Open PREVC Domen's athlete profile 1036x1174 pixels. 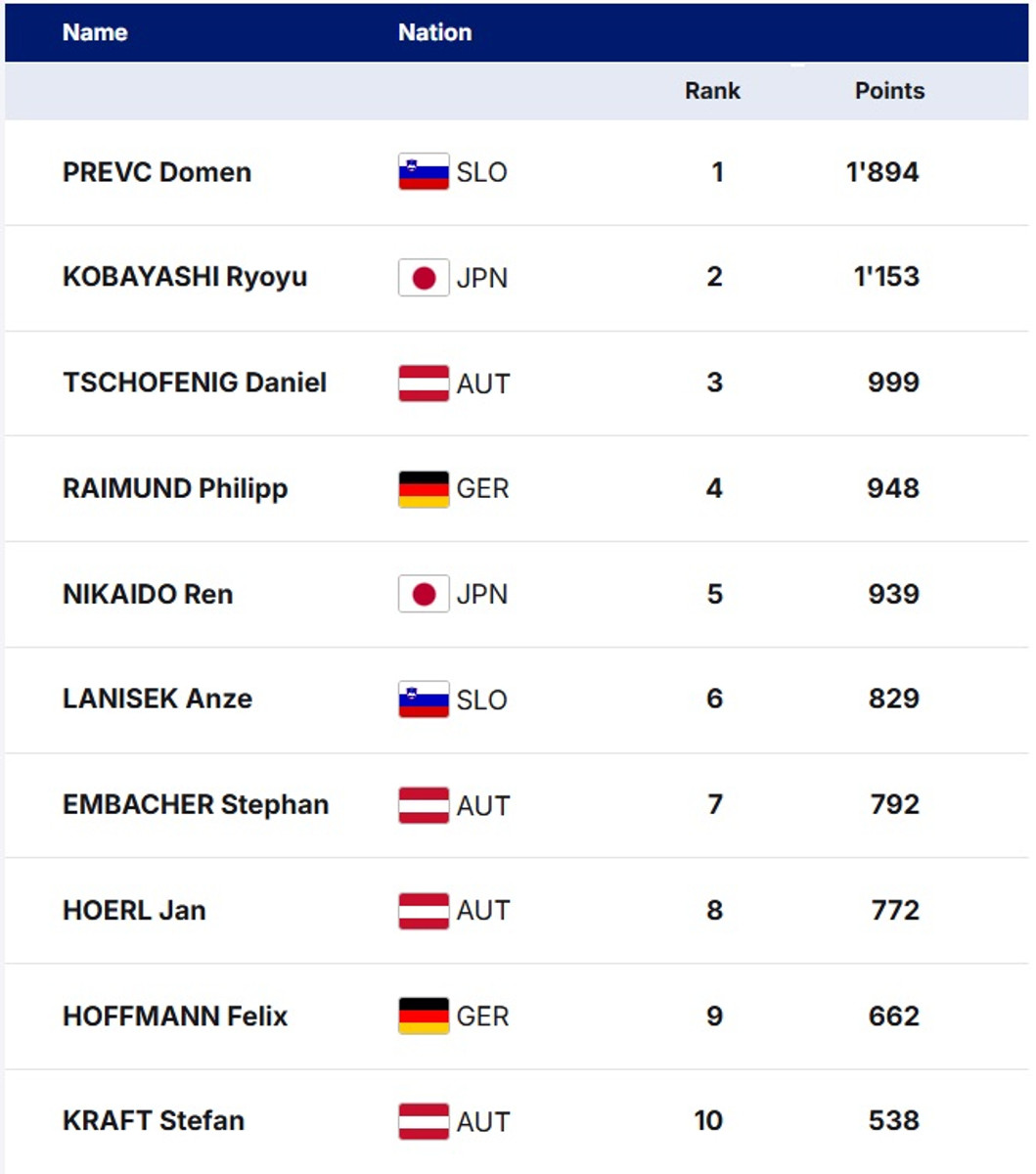157,172
